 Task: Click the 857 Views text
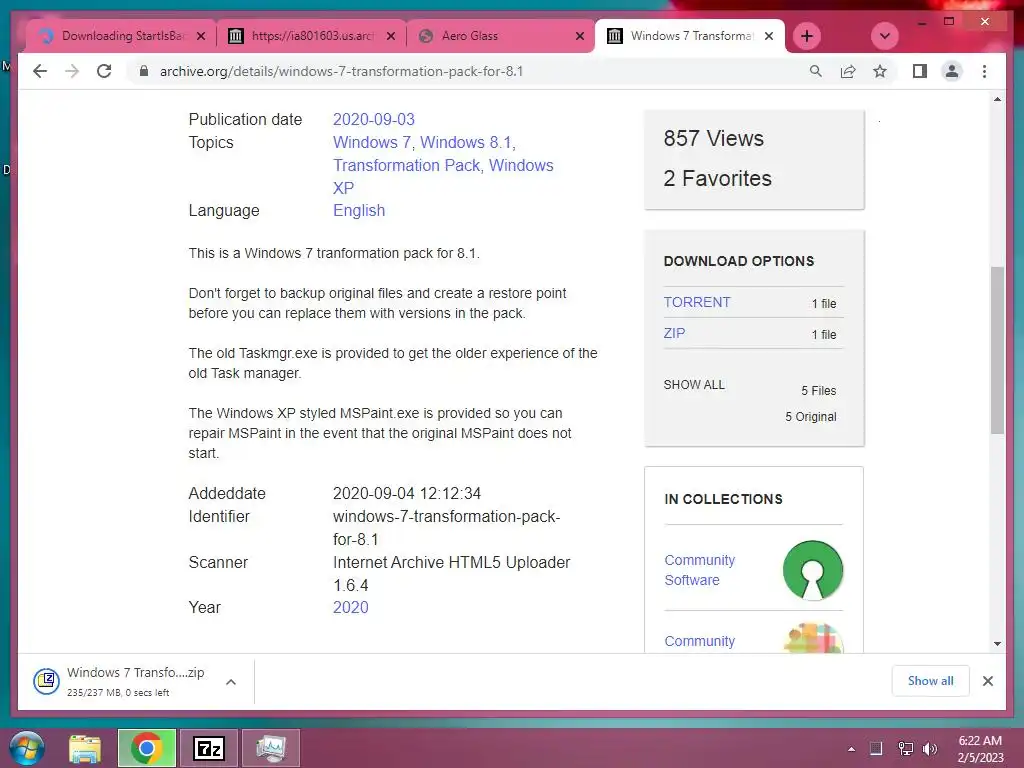pyautogui.click(x=713, y=138)
